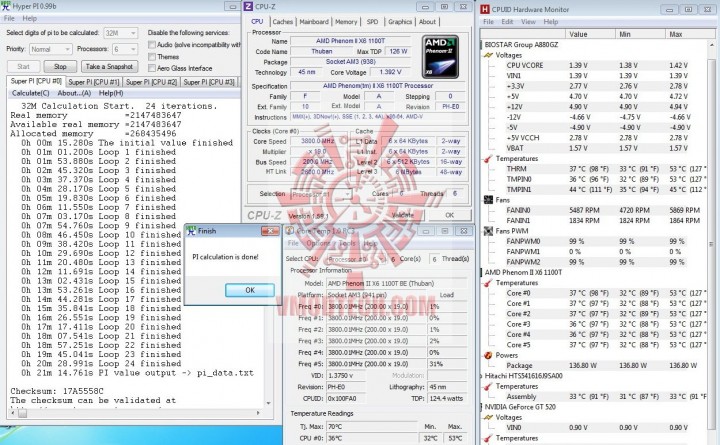Click the CPU-Z Validate button
Screen dimensions: 720x445
coord(403,215)
